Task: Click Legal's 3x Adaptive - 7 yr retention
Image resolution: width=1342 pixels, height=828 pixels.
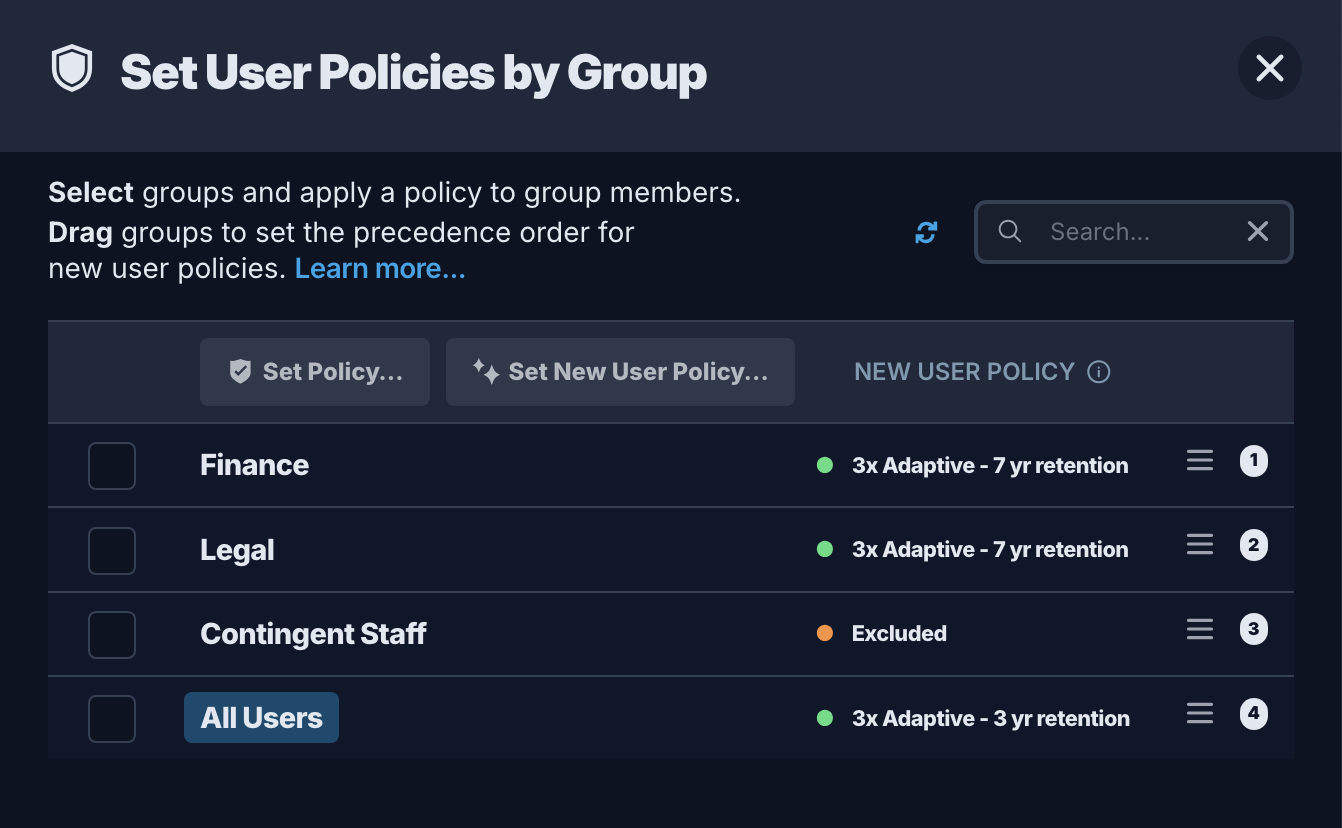Action: (990, 549)
